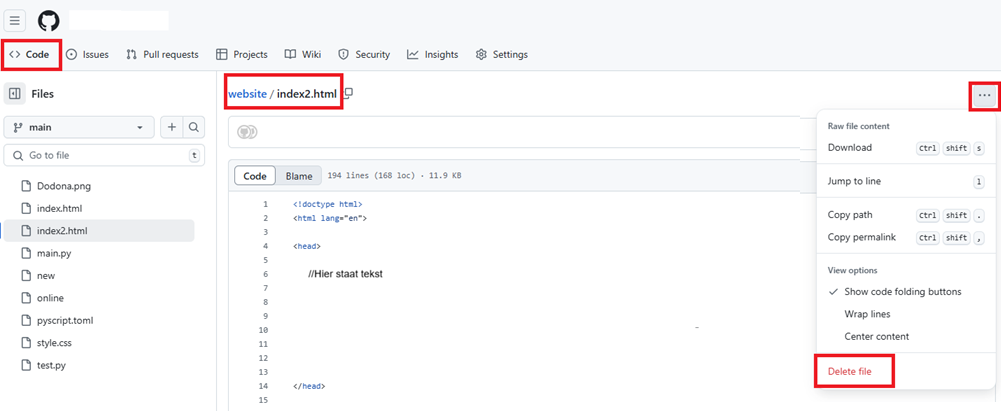The width and height of the screenshot is (1001, 411).
Task: Click the Copilot icon above the code
Action: (x=247, y=132)
